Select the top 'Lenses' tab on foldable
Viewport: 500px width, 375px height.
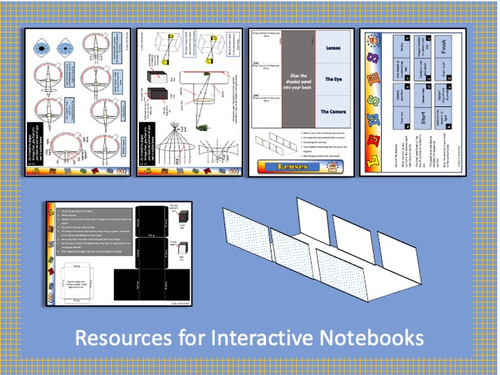333,48
